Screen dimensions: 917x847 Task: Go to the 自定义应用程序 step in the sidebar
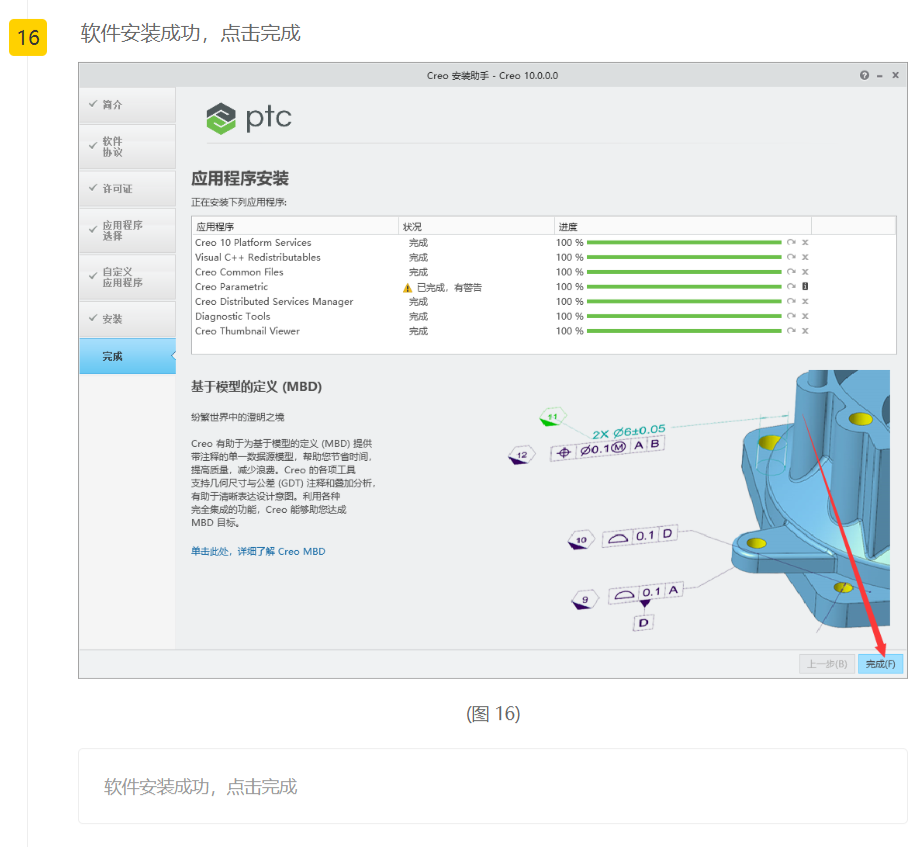[x=127, y=277]
